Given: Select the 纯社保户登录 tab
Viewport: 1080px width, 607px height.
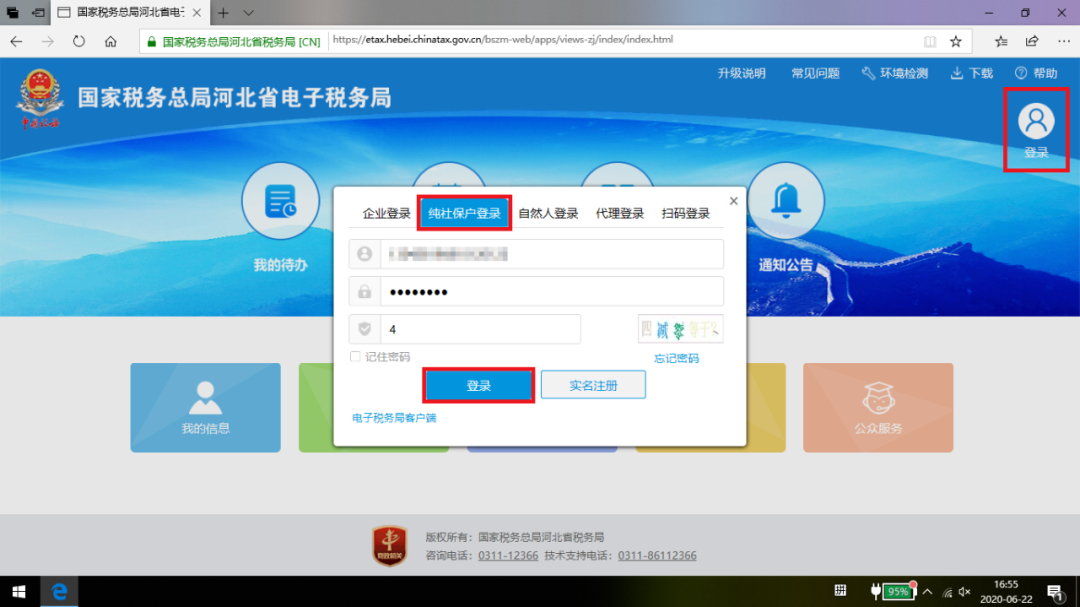Looking at the screenshot, I should tap(464, 213).
